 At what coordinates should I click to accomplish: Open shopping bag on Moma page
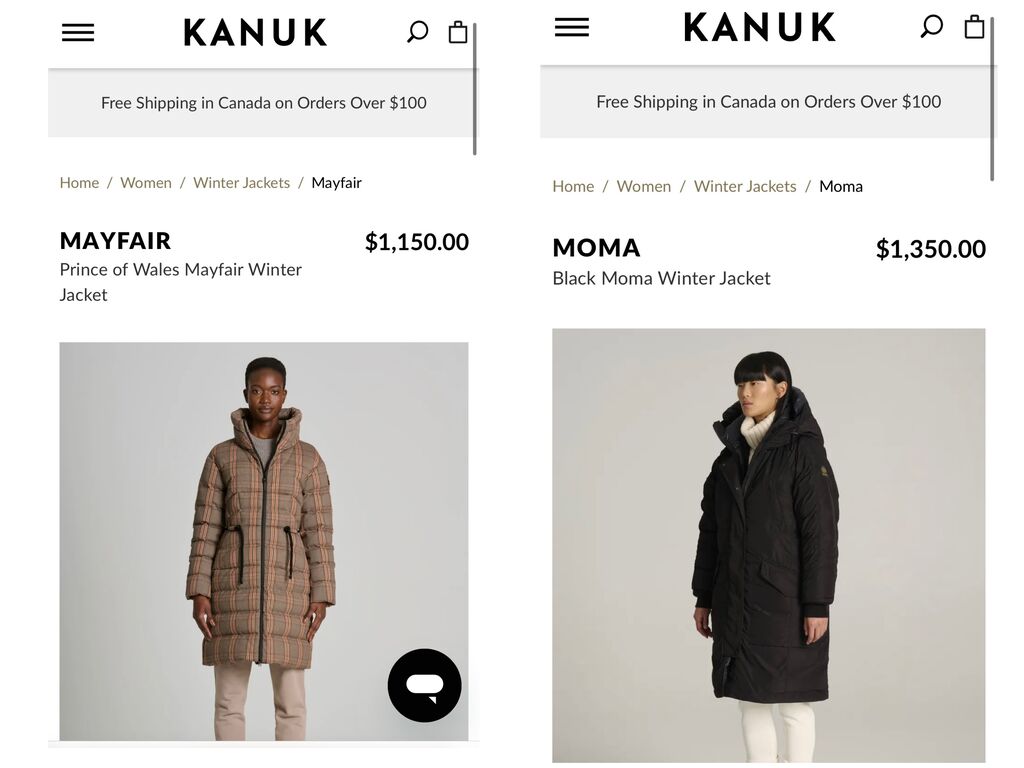[x=974, y=26]
